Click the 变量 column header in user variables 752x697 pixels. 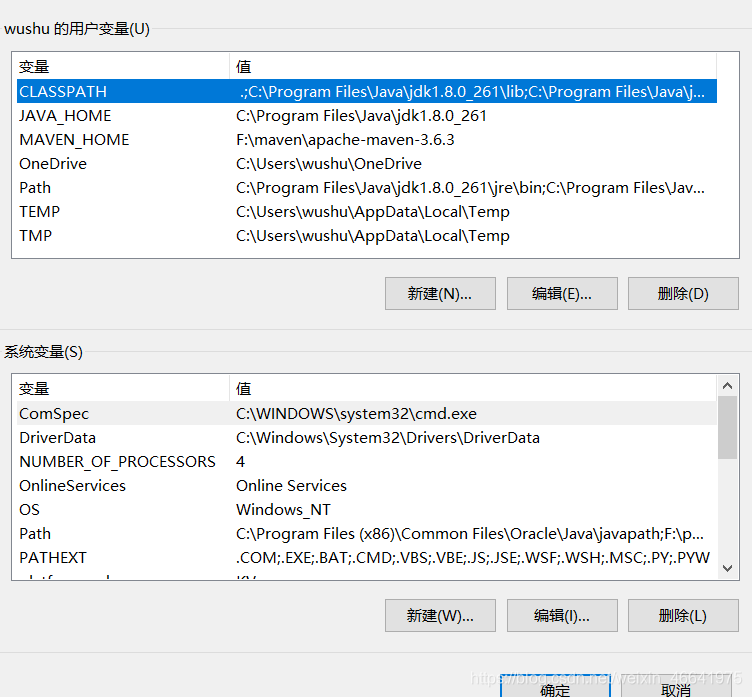coord(123,66)
